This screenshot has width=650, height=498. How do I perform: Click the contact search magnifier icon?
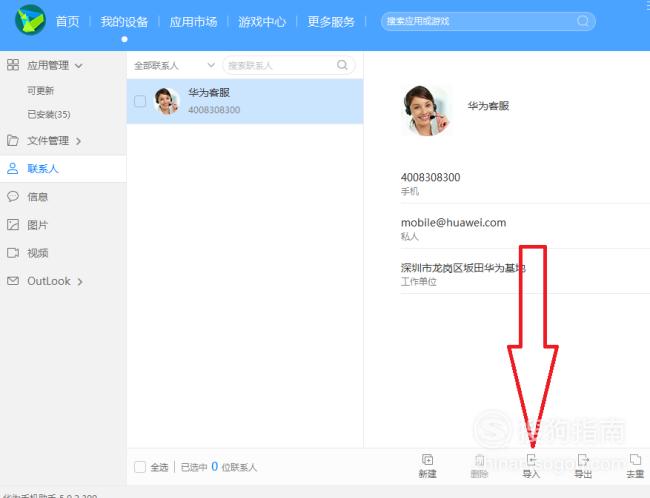pos(342,65)
